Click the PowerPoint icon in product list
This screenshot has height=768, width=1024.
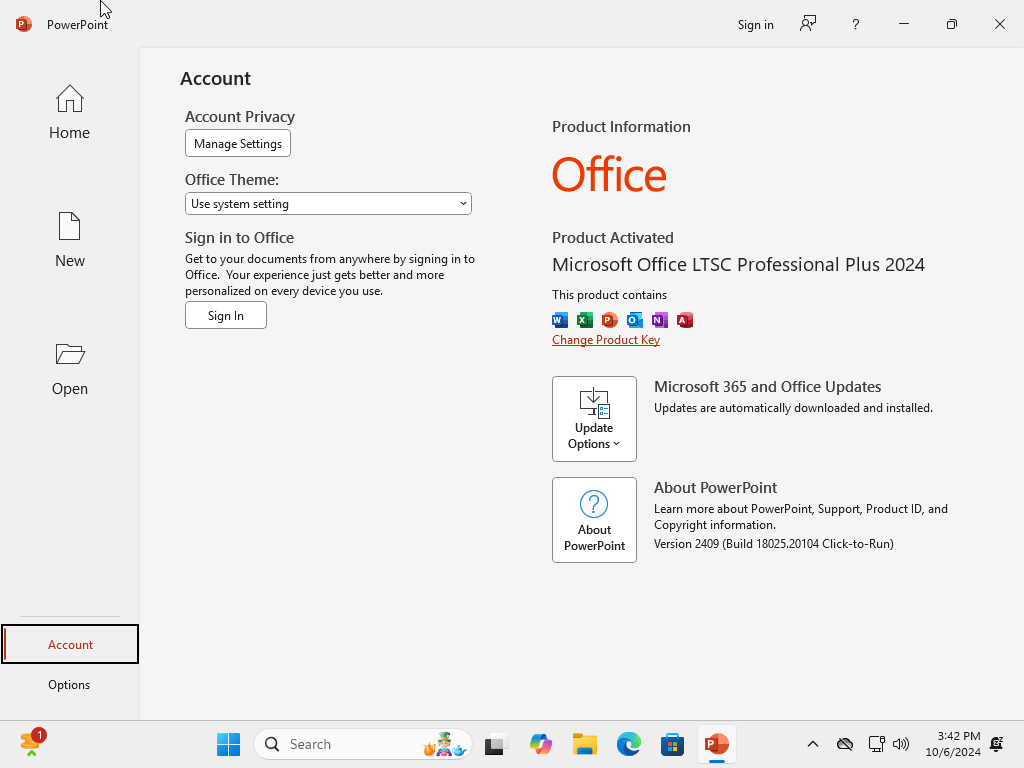click(609, 320)
